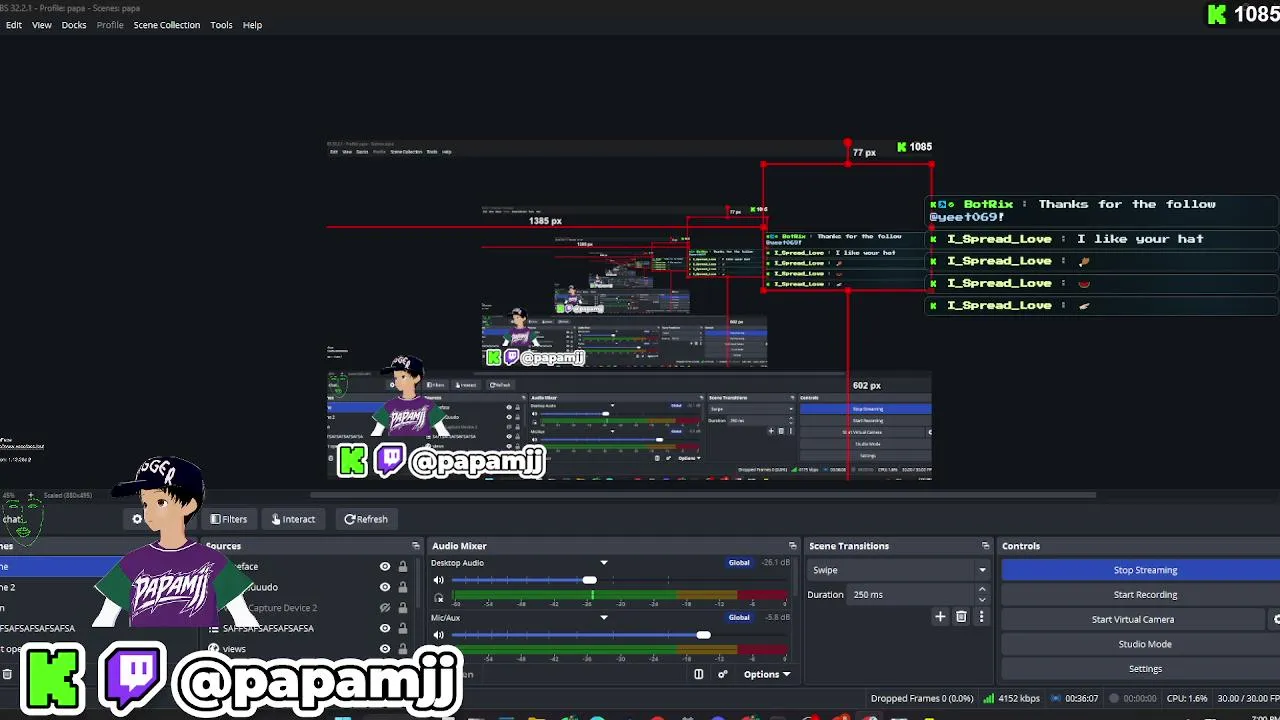The height and width of the screenshot is (720, 1280).
Task: Open source properties gear button
Action: (x=137, y=519)
